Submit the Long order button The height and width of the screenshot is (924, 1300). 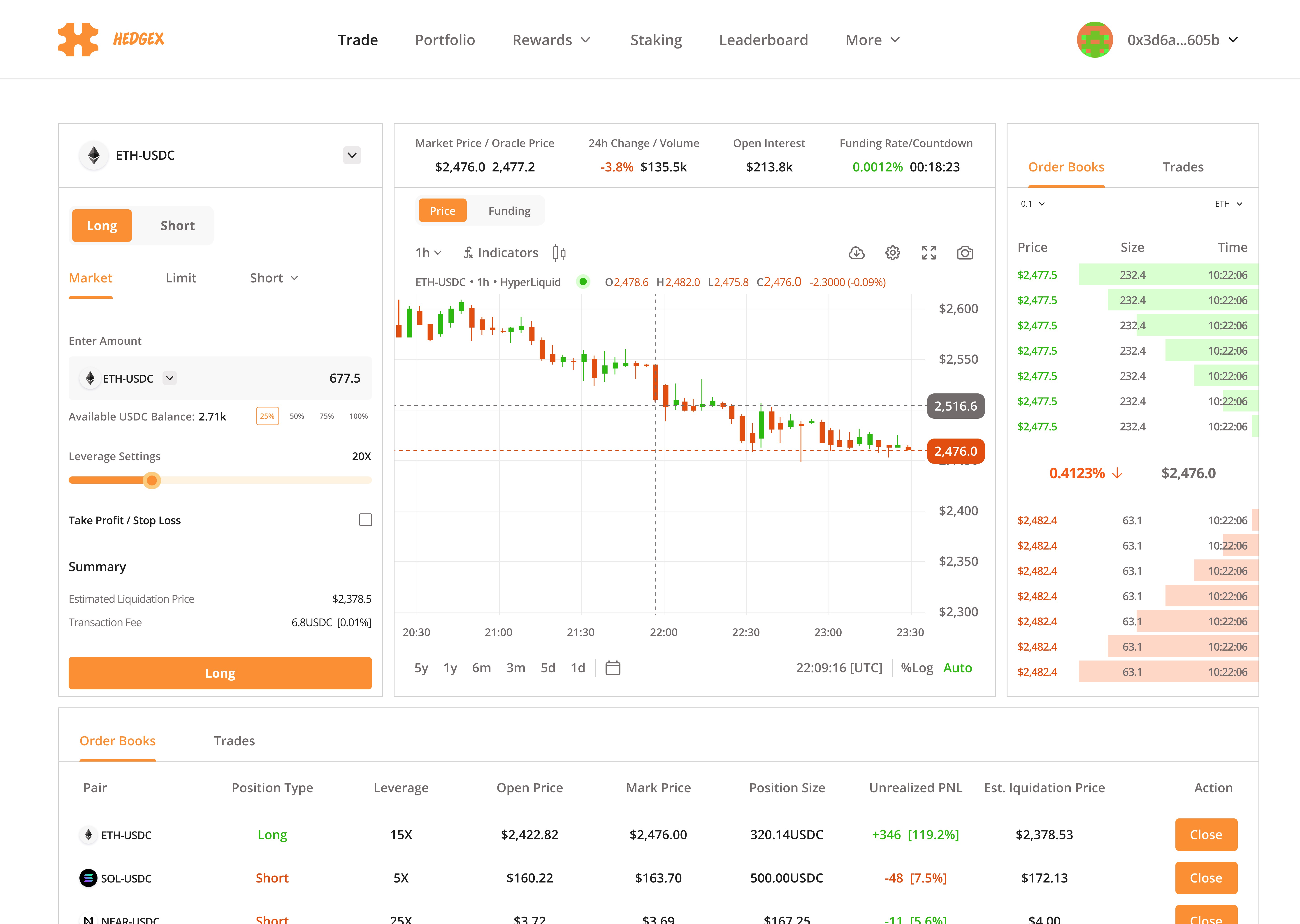tap(220, 673)
